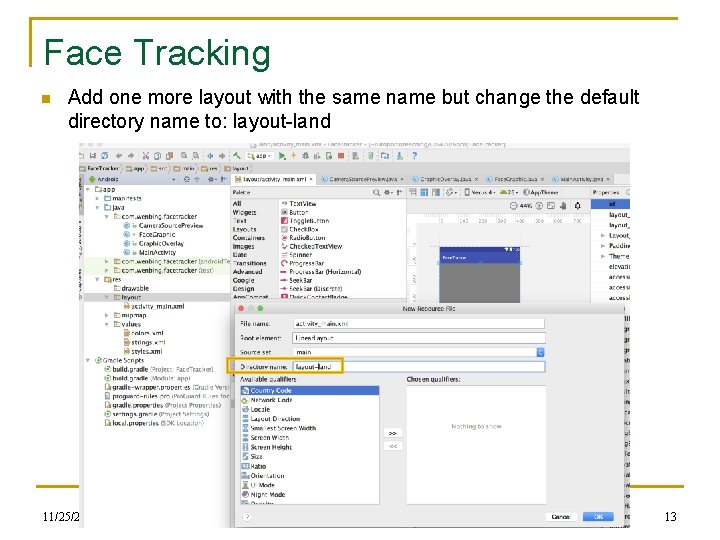Click the Save All disk icon
This screenshot has height=540, width=720.
(93, 156)
